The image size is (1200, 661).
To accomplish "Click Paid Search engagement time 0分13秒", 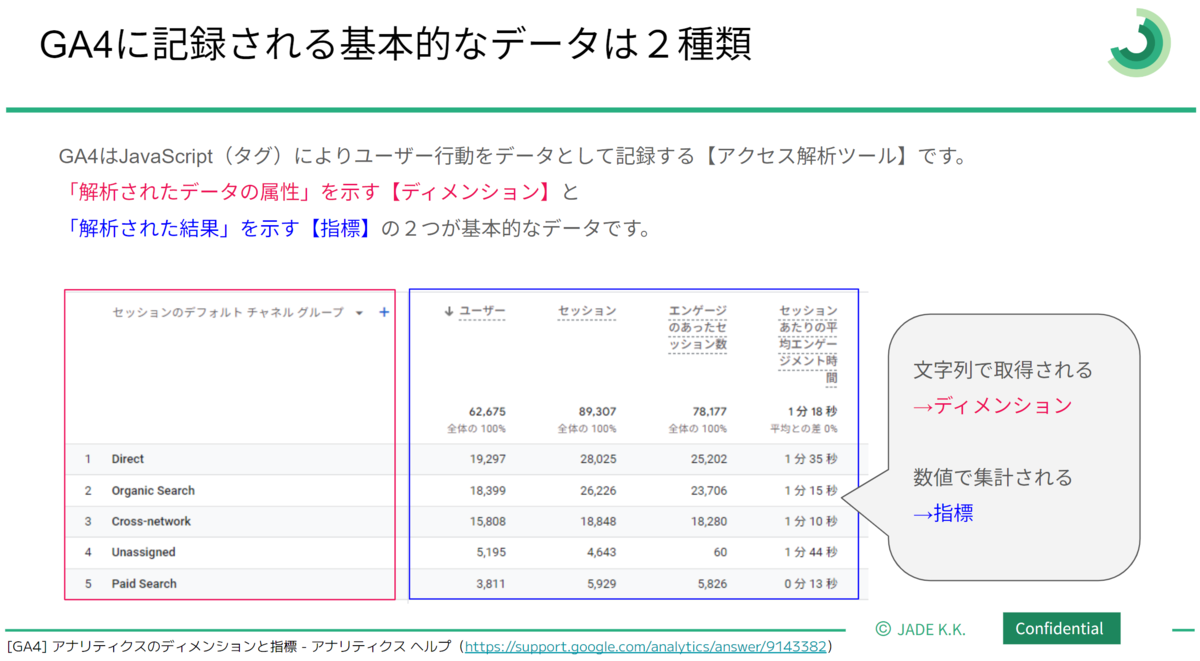I will pos(811,584).
